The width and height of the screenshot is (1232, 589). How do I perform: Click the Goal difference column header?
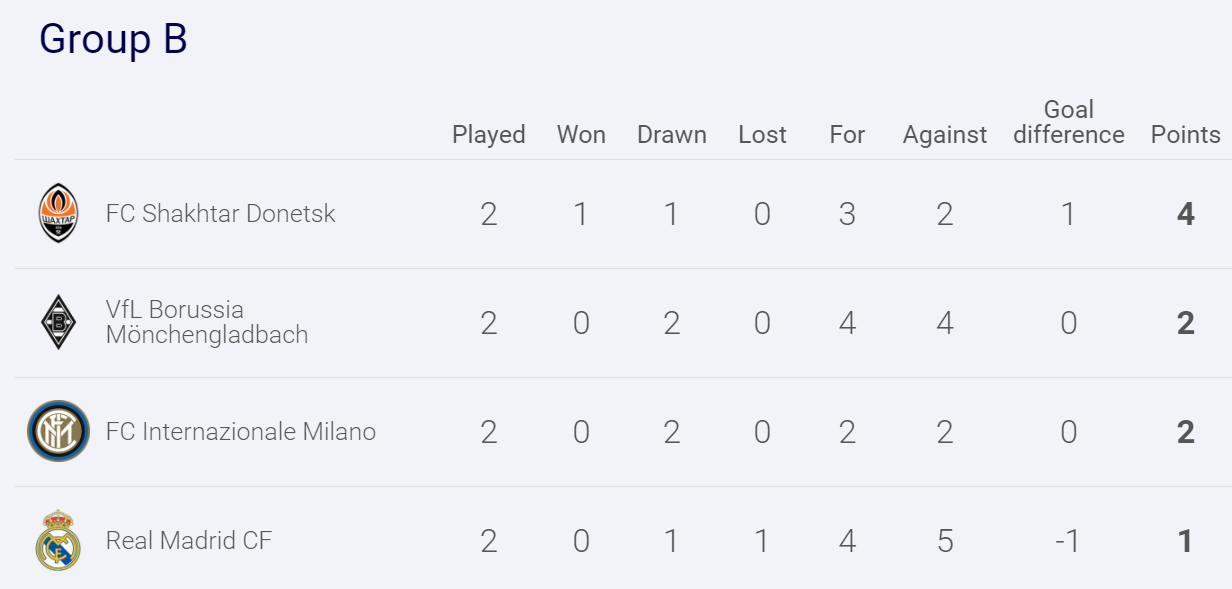(1069, 122)
